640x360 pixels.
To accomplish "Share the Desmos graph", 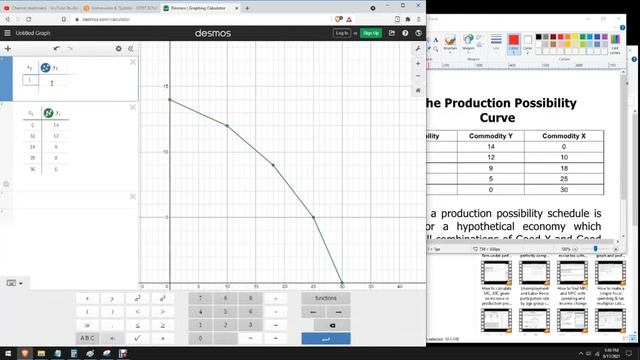I will [x=392, y=33].
